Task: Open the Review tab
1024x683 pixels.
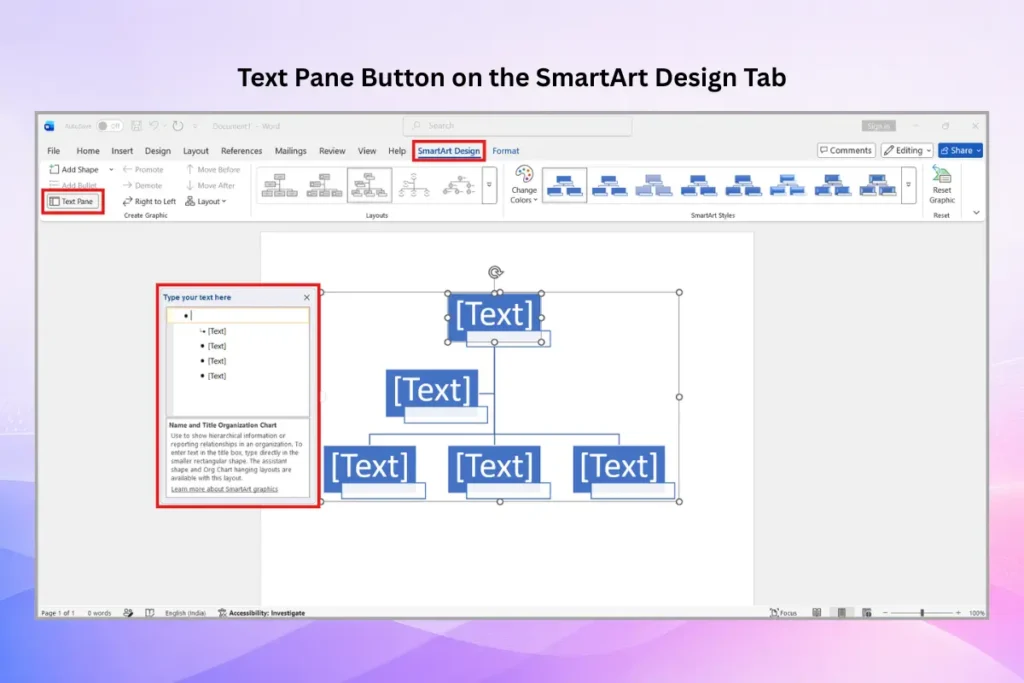Action: point(332,151)
